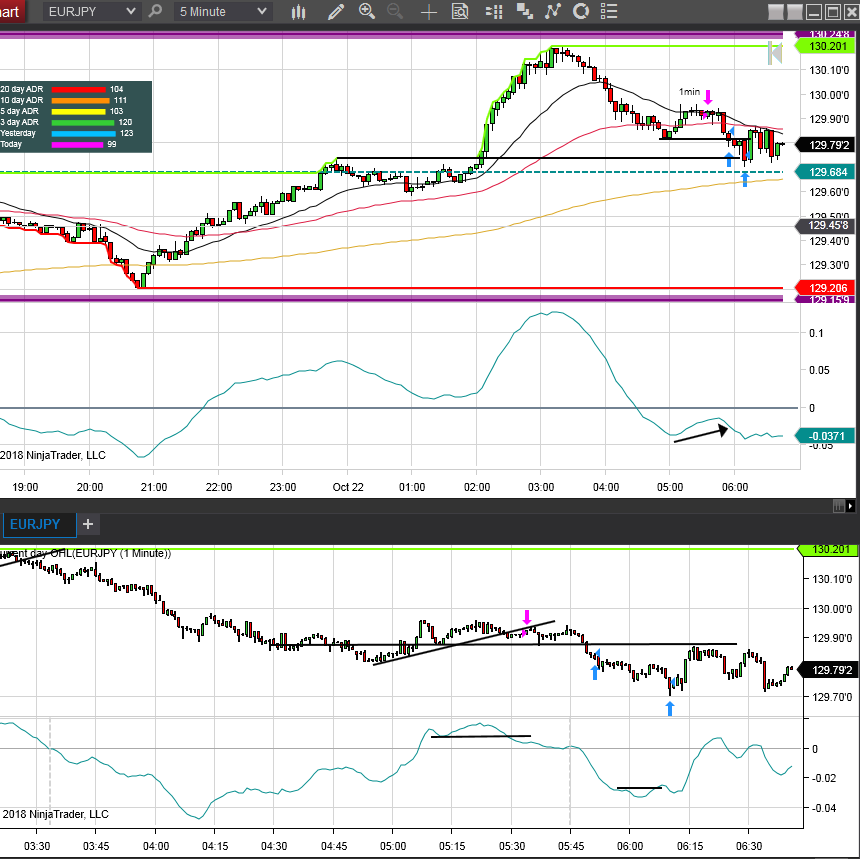Click return-to-latest-bar arrow on upper chart
The image size is (860, 859).
pos(775,53)
